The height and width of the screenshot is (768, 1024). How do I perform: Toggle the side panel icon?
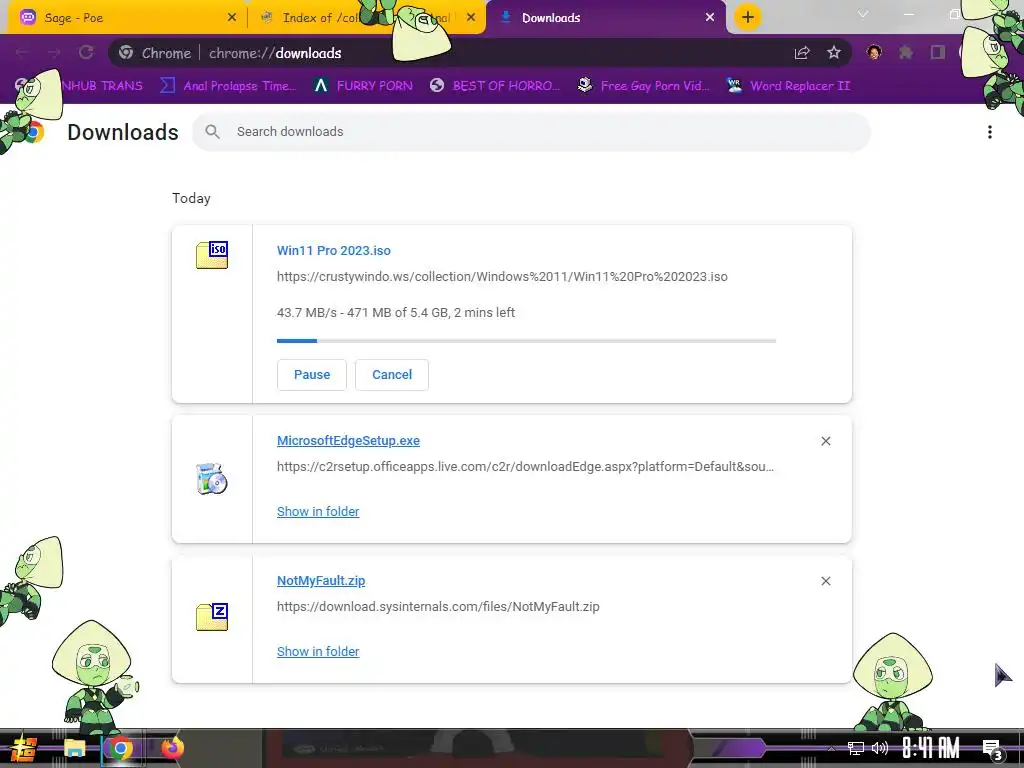pos(938,52)
